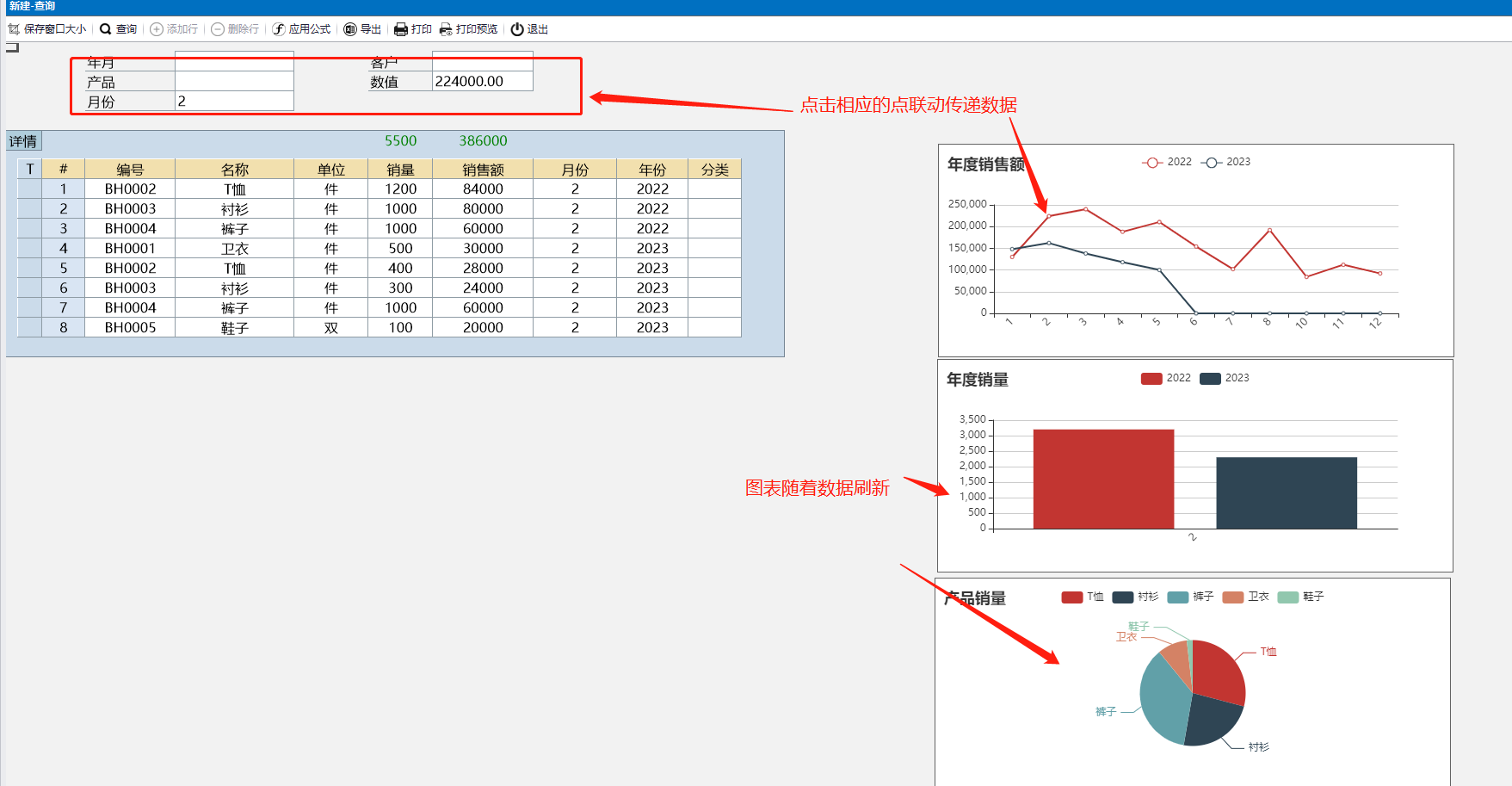
Task: Open 打印预览 print preview icon
Action: pyautogui.click(x=446, y=29)
